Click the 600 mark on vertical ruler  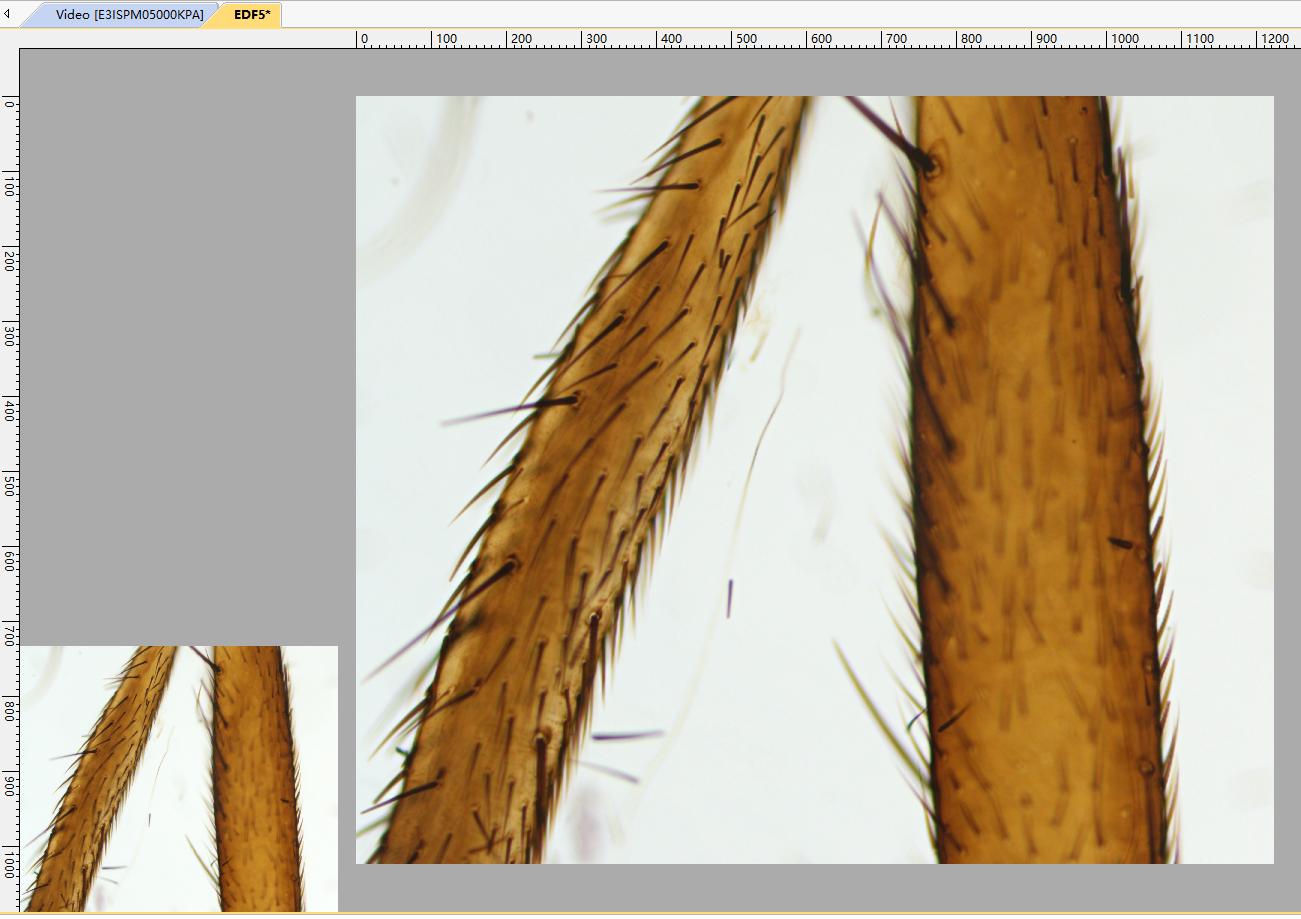coord(10,561)
